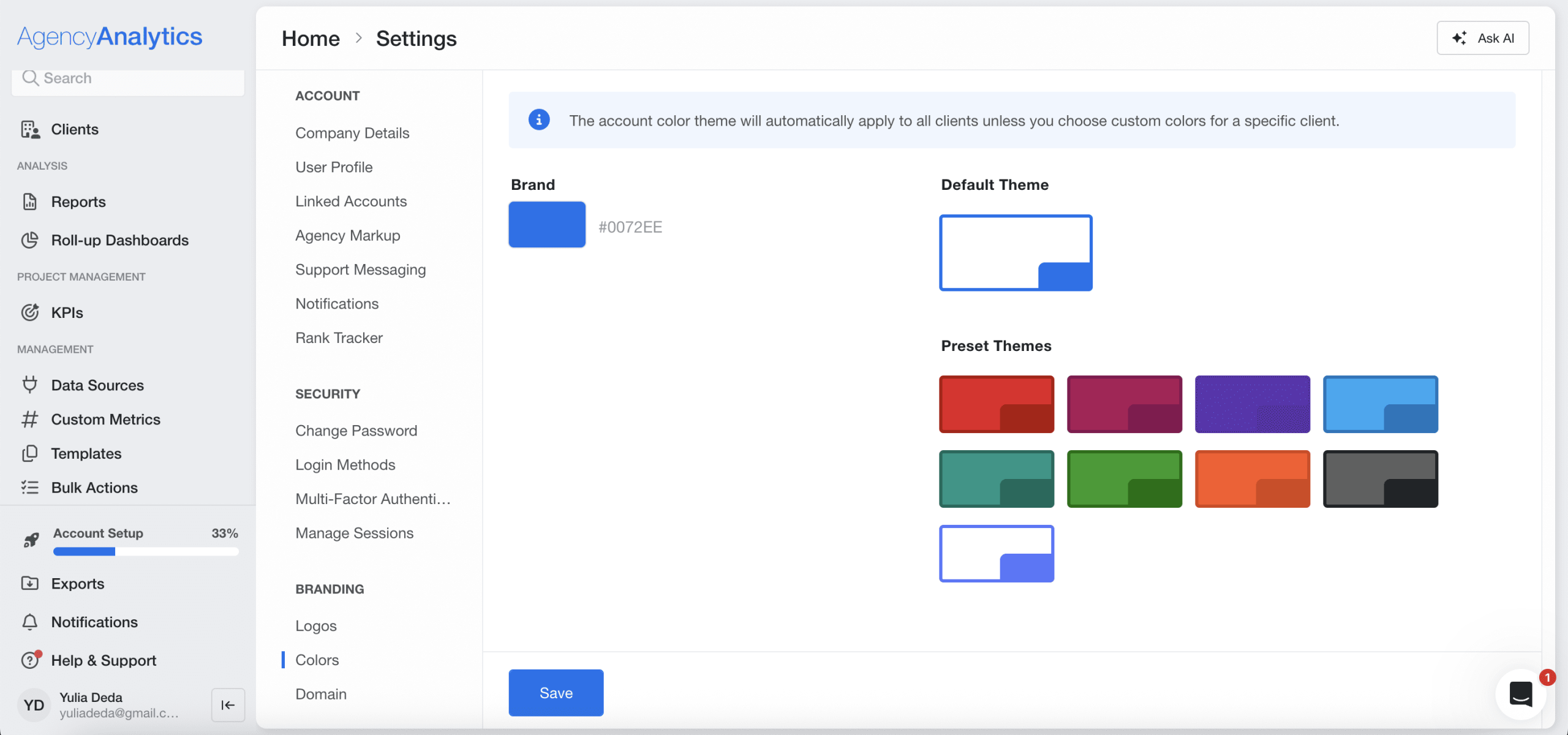Open Support Messaging settings
The width and height of the screenshot is (1568, 735).
click(x=361, y=270)
